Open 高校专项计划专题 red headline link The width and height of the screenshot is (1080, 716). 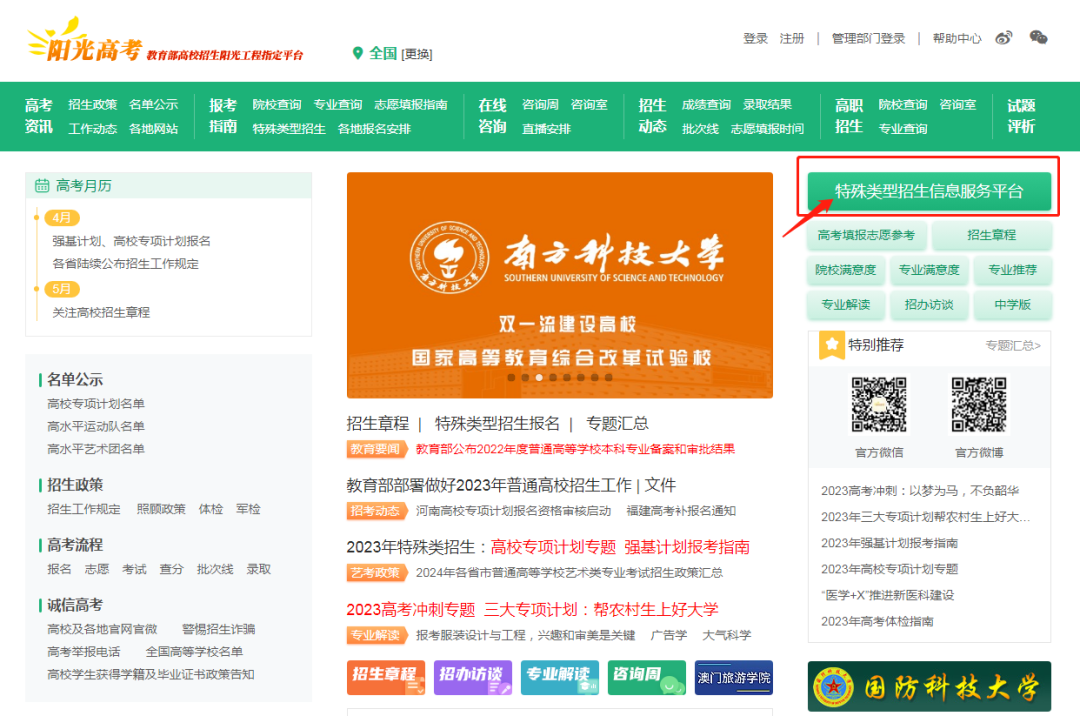coord(553,547)
